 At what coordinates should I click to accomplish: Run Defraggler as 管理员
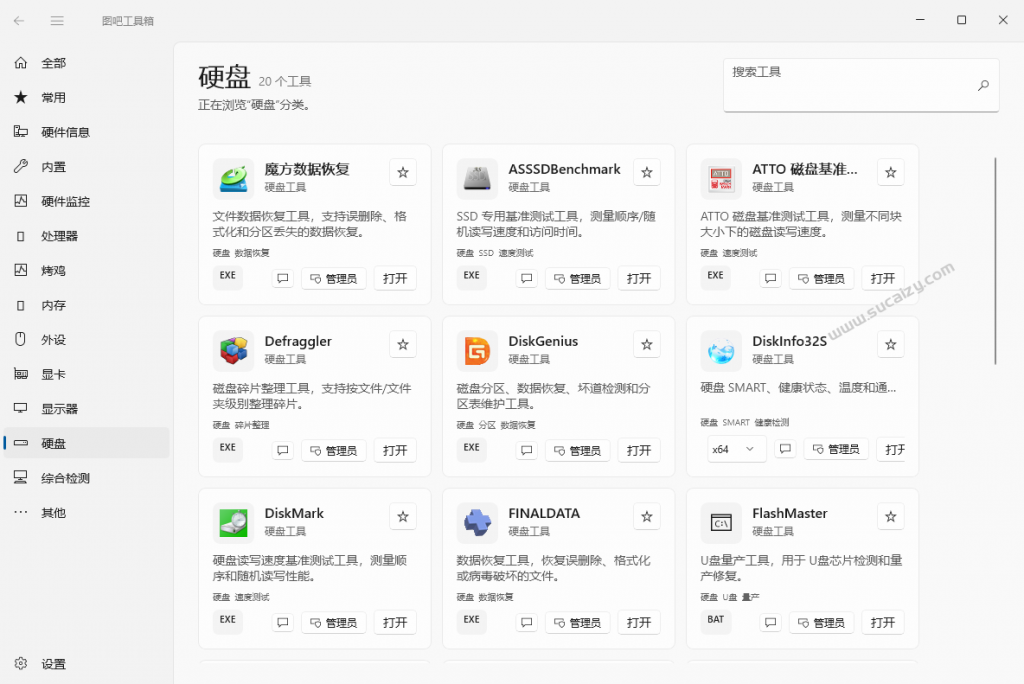334,450
